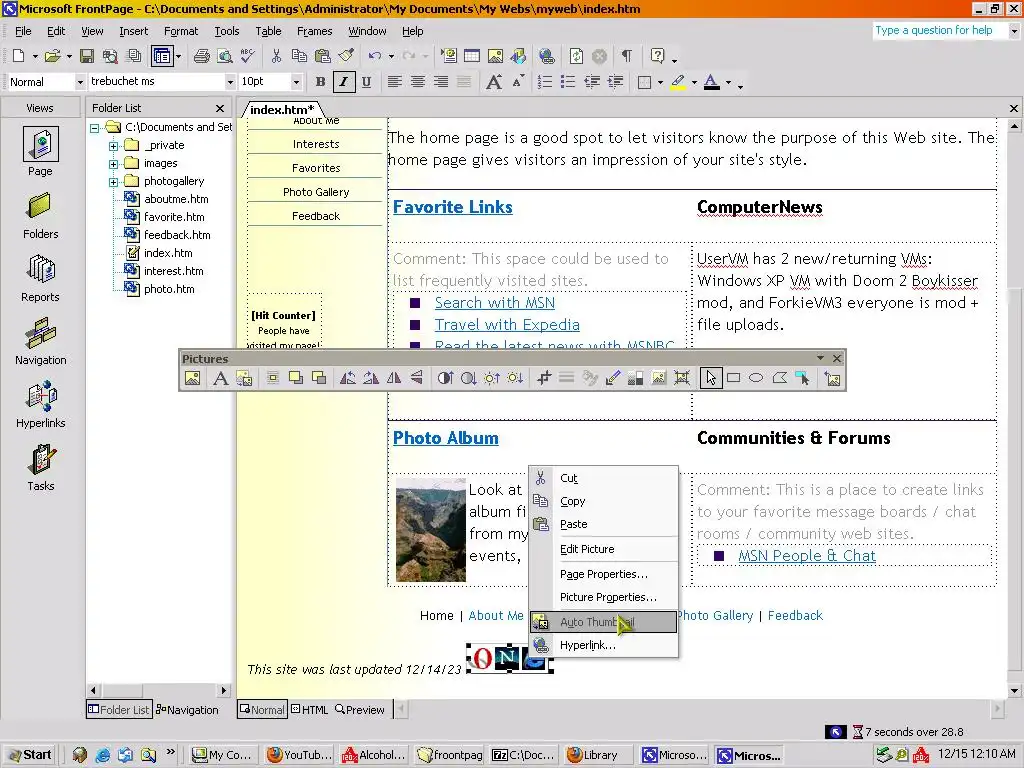1024x768 pixels.
Task: Switch to the HTML view tab
Action: [x=310, y=709]
